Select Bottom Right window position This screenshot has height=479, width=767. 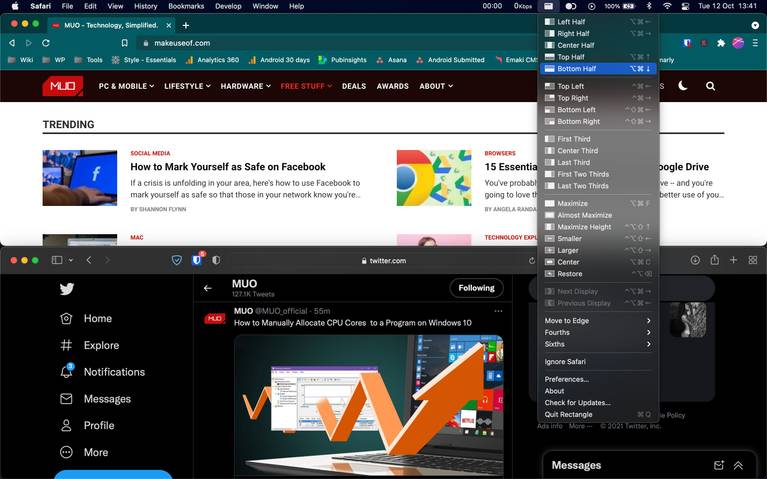coord(598,121)
